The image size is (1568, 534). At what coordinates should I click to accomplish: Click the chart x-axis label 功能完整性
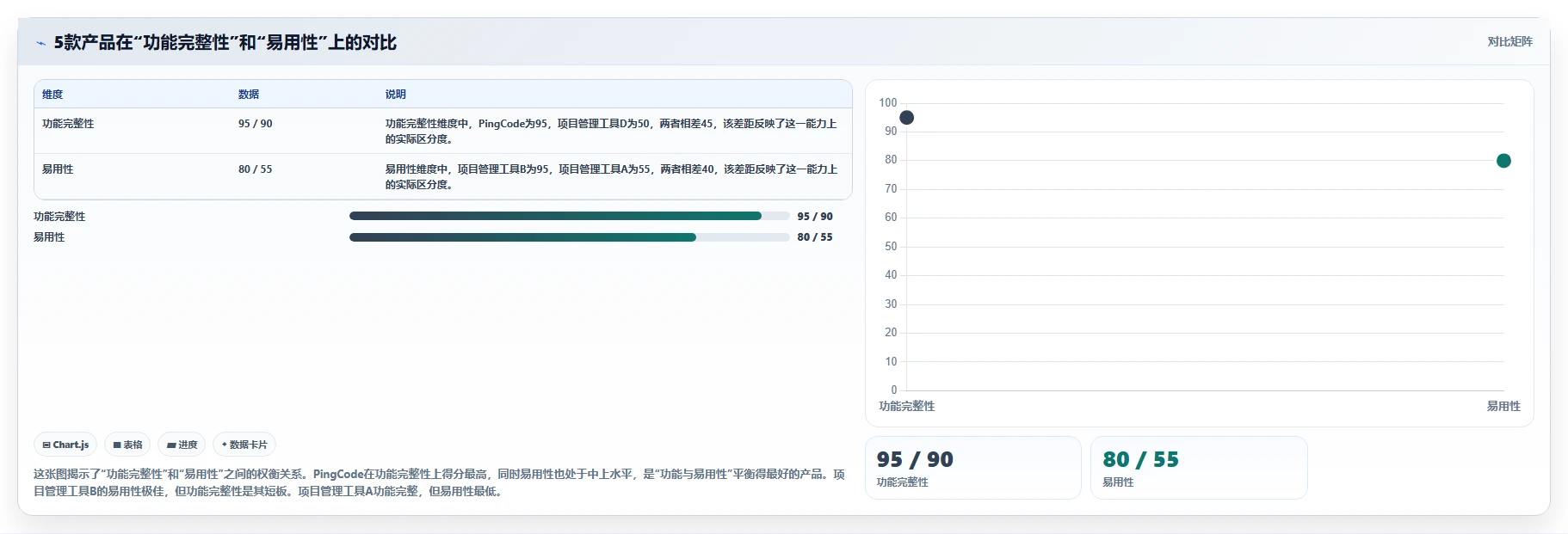(906, 407)
